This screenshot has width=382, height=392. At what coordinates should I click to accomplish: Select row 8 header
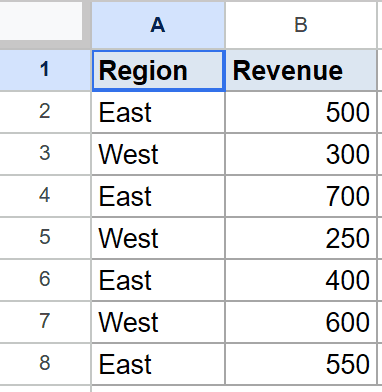45,364
